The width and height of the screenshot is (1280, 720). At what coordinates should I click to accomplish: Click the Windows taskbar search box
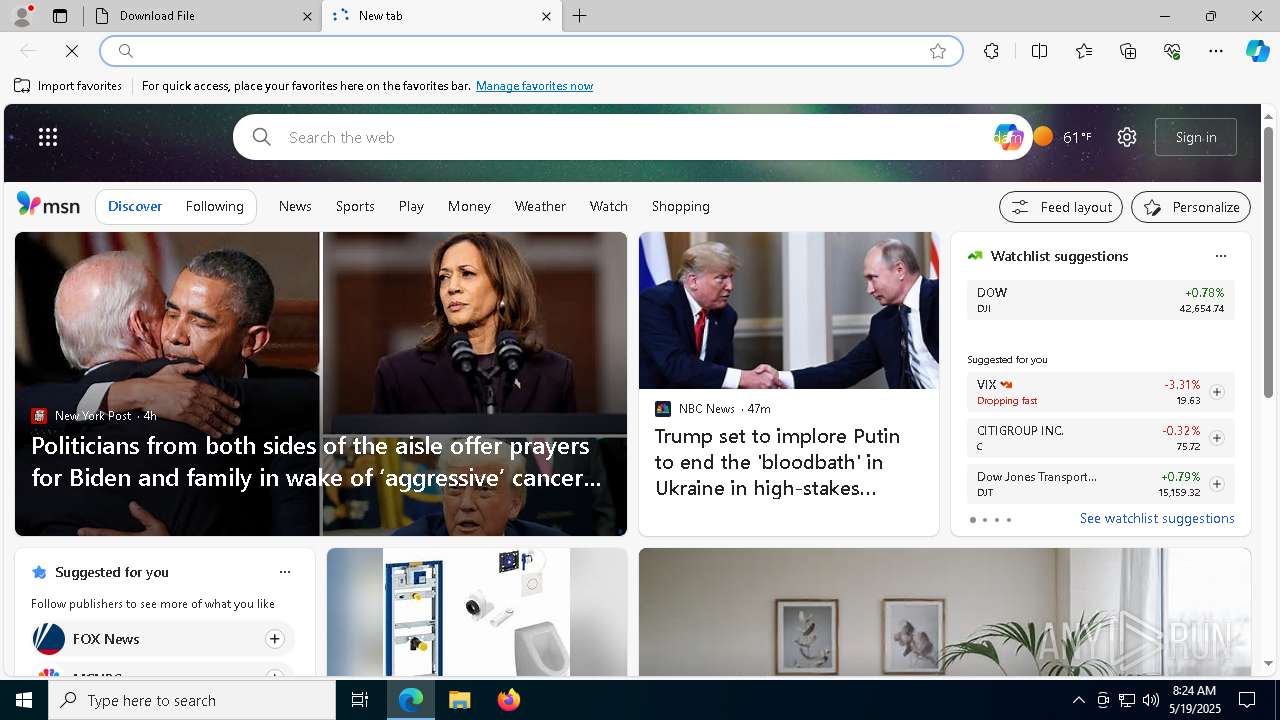point(192,700)
